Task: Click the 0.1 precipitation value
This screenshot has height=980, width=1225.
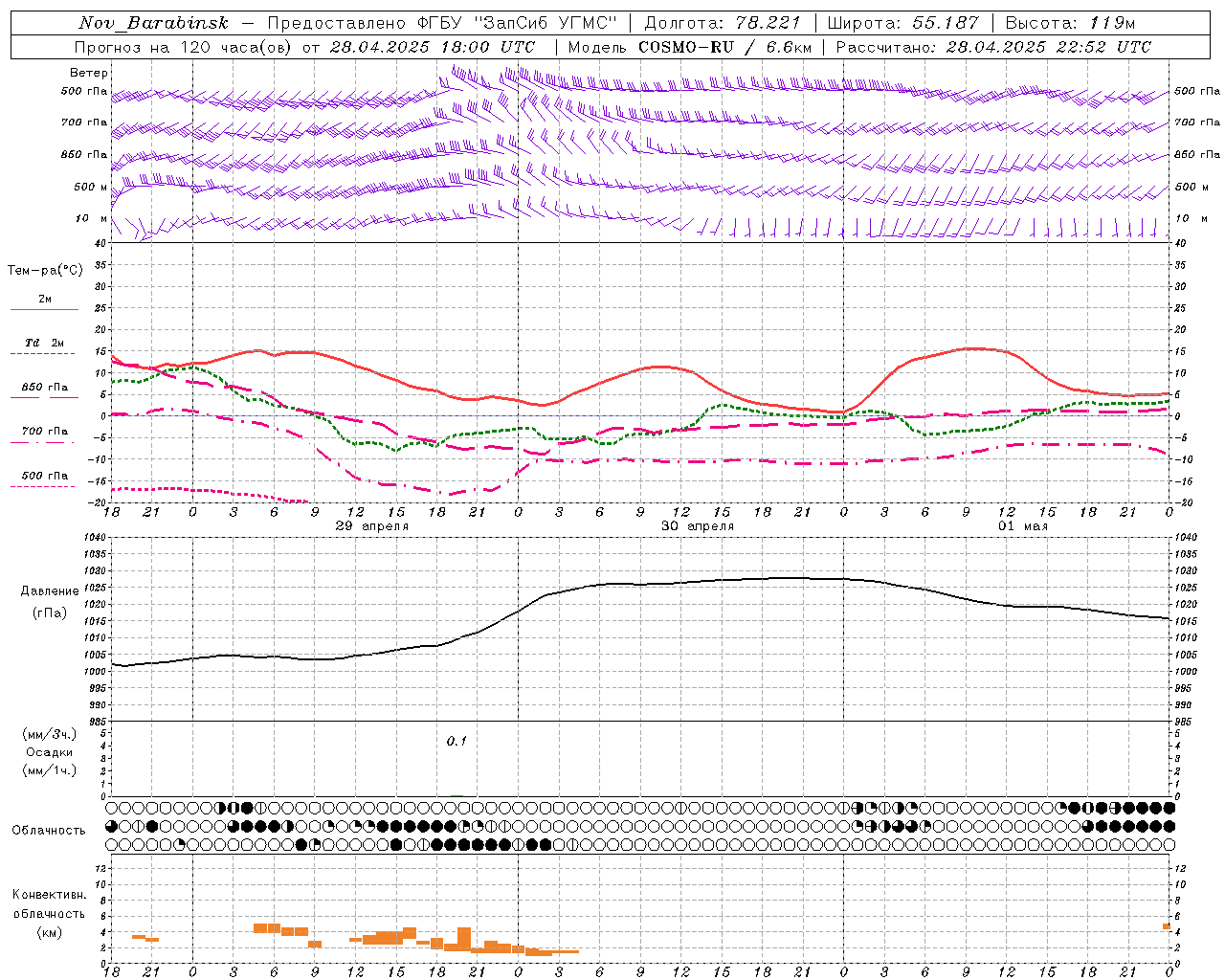Action: coord(457,741)
